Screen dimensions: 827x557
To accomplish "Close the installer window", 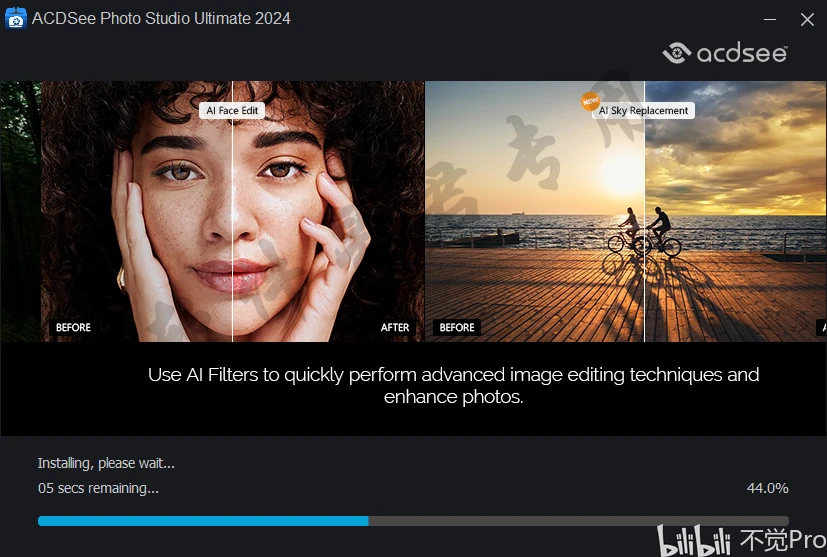I will pyautogui.click(x=807, y=20).
